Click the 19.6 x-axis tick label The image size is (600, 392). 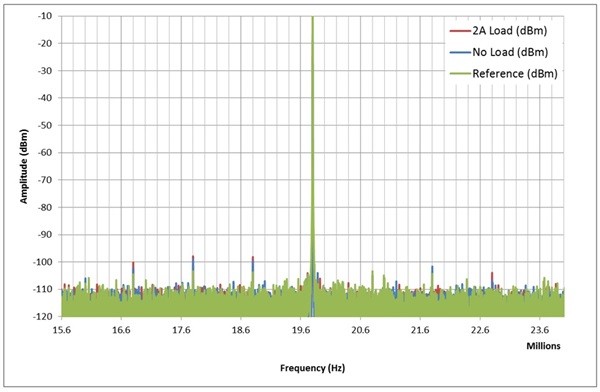300,330
